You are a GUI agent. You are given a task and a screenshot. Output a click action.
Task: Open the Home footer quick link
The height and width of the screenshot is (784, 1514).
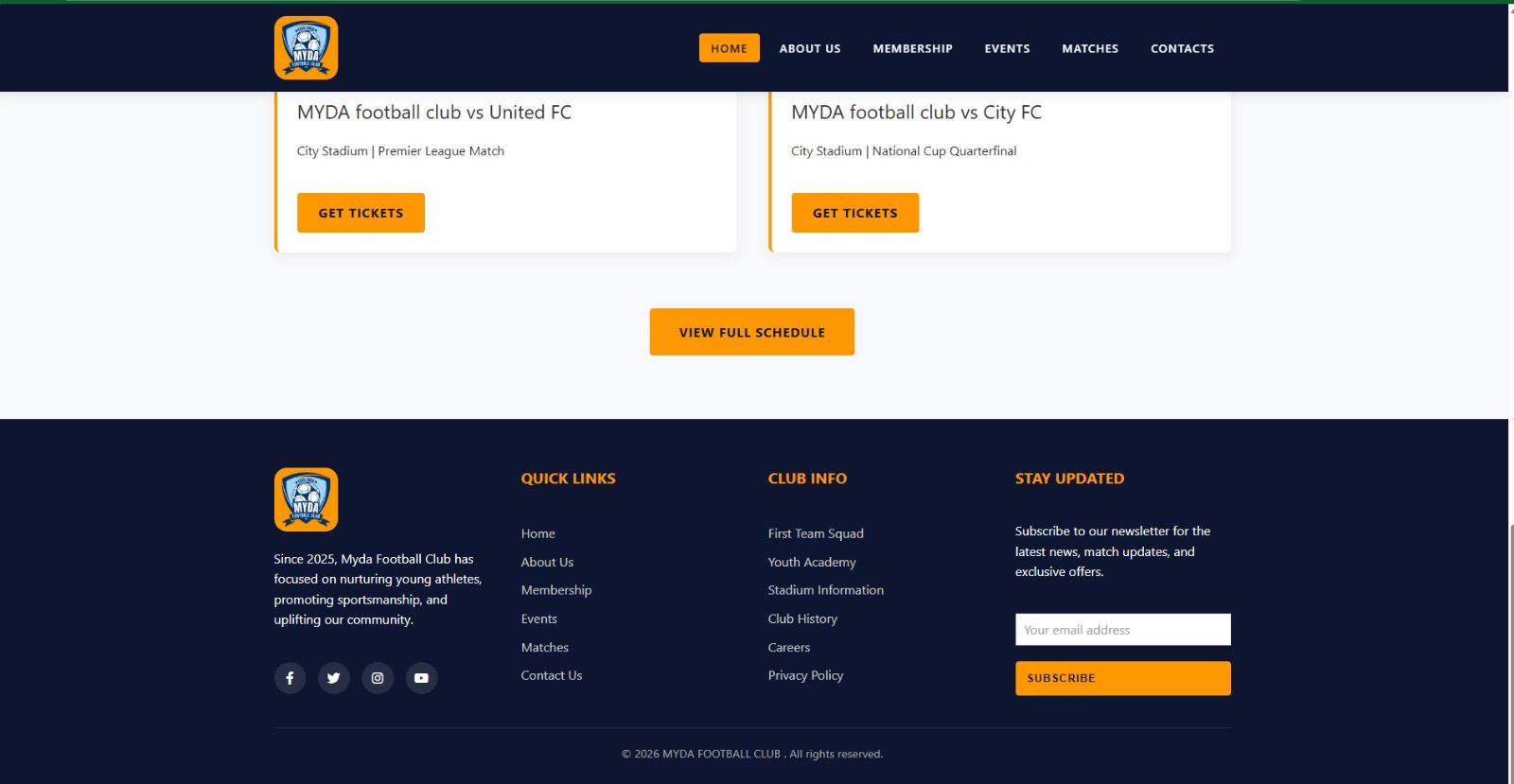coord(538,533)
